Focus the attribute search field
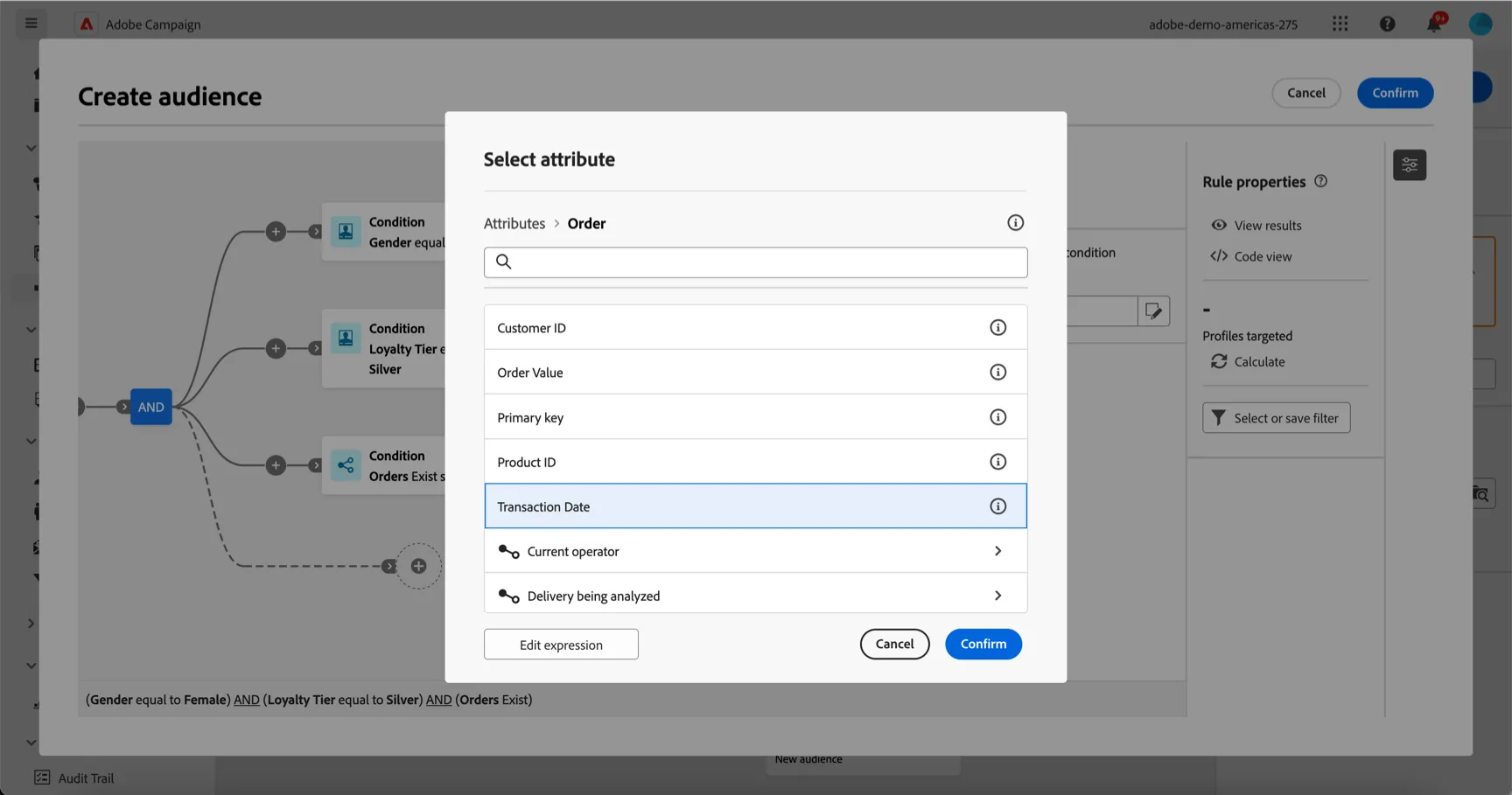The height and width of the screenshot is (795, 1512). [755, 262]
